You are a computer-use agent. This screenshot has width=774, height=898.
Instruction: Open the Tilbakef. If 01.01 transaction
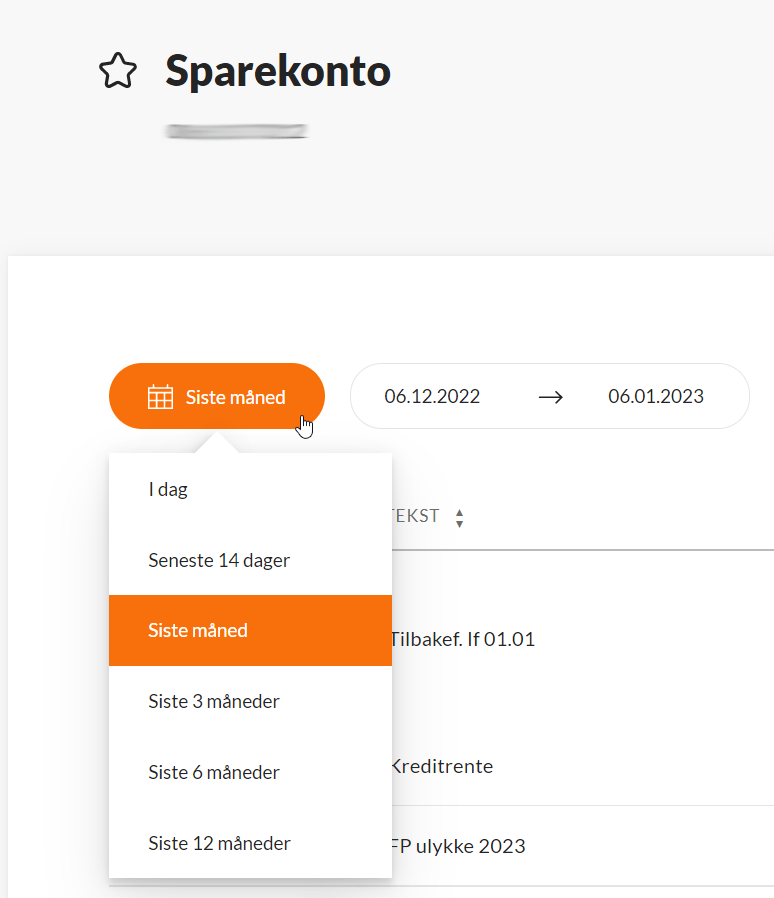coord(462,639)
